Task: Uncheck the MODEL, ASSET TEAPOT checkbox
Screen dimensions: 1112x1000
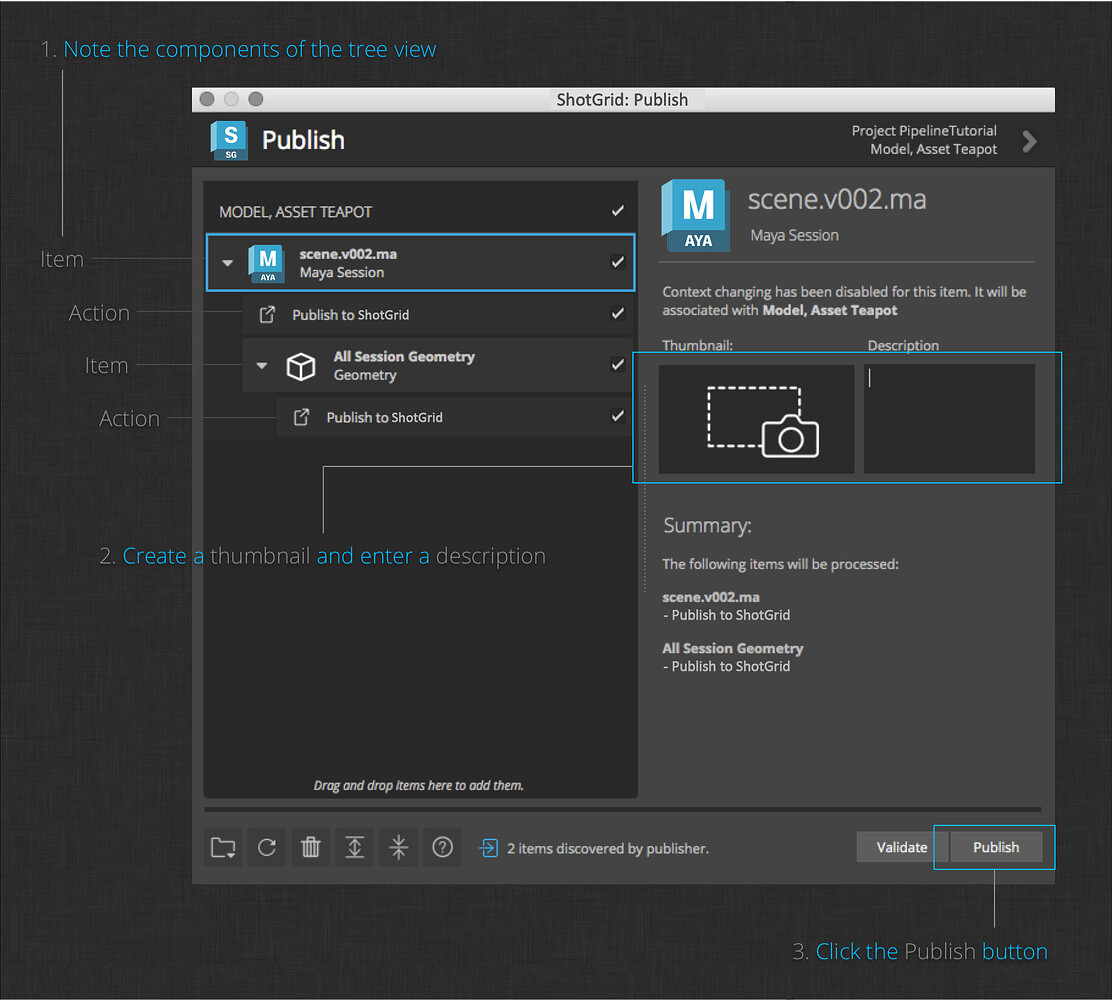Action: click(x=617, y=211)
